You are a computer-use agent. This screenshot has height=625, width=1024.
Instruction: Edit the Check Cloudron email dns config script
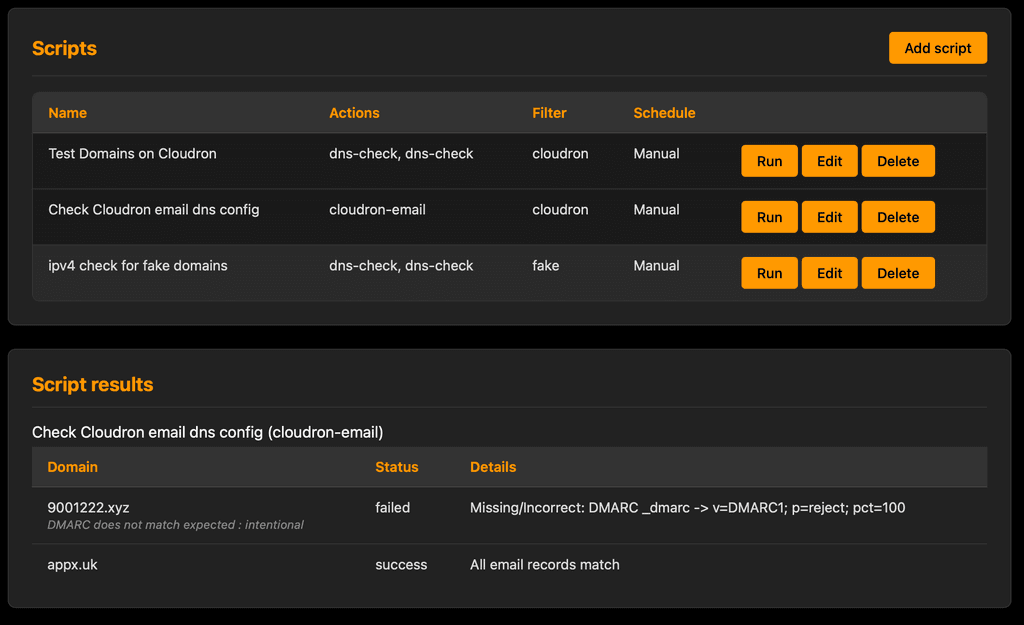(x=829, y=216)
